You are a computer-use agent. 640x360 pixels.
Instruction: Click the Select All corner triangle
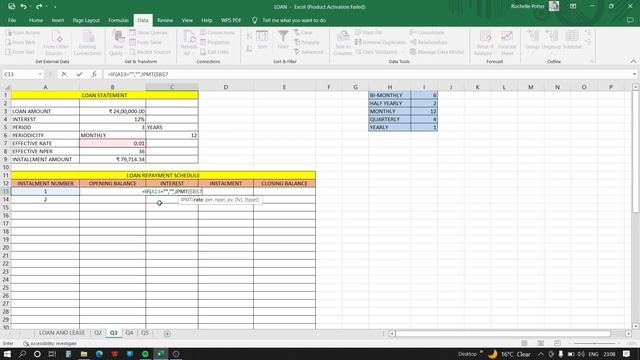(x=7, y=87)
